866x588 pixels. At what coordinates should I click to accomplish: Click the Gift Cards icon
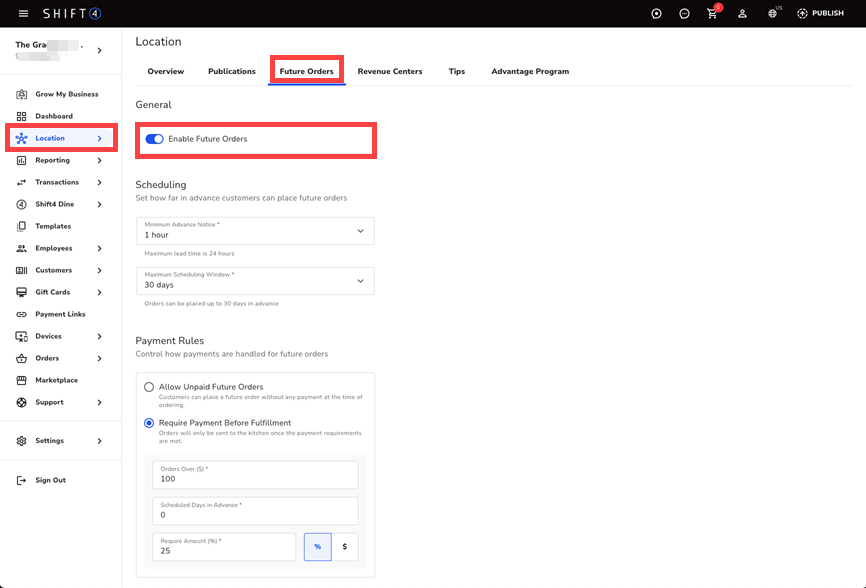(x=22, y=293)
